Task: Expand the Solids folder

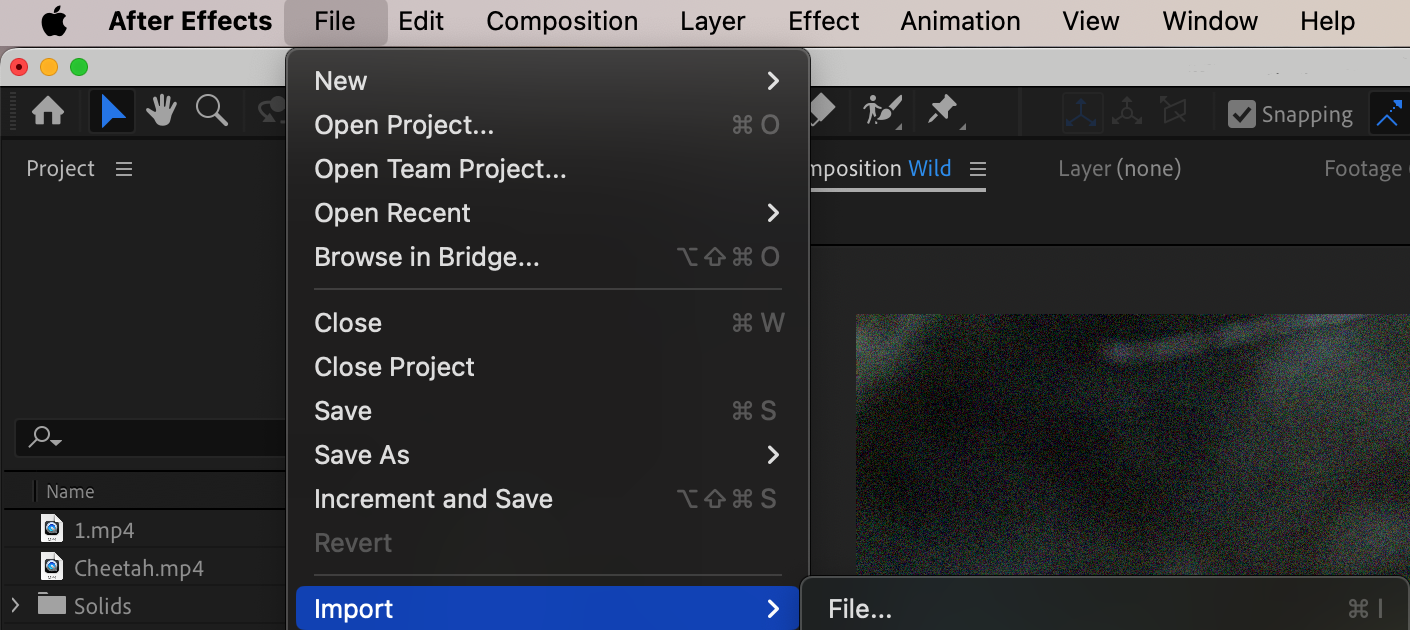Action: coord(15,605)
